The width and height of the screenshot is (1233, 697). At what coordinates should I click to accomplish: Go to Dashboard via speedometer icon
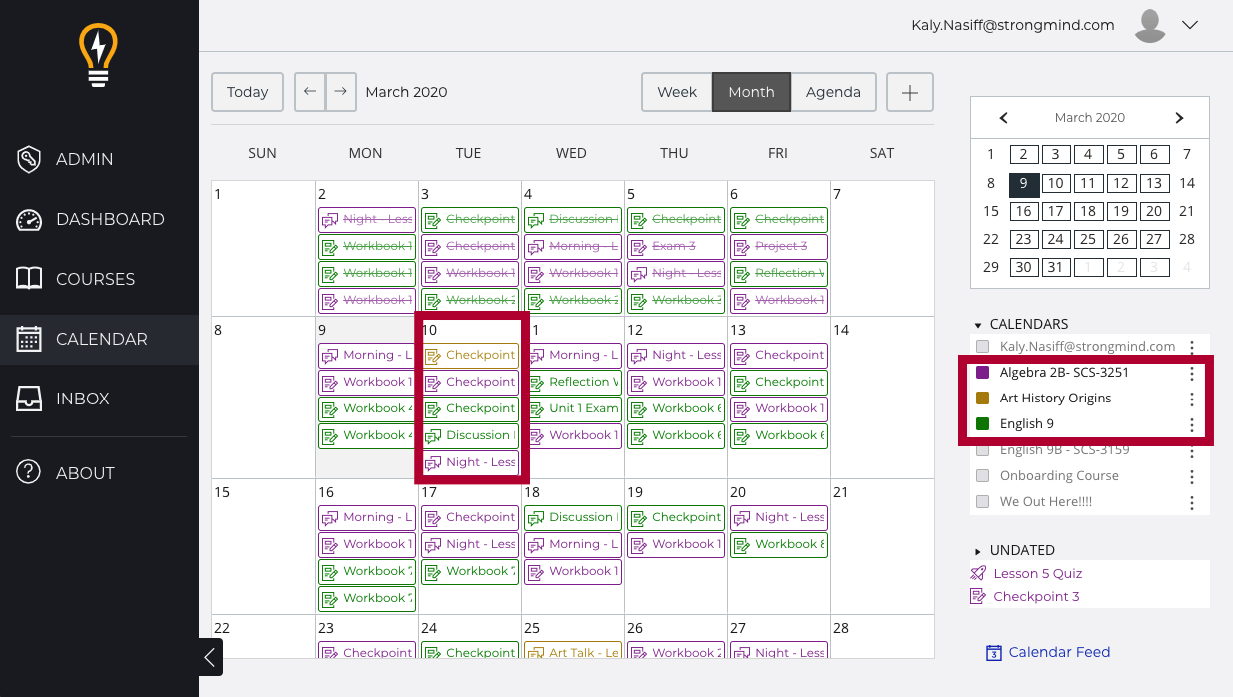pos(30,219)
